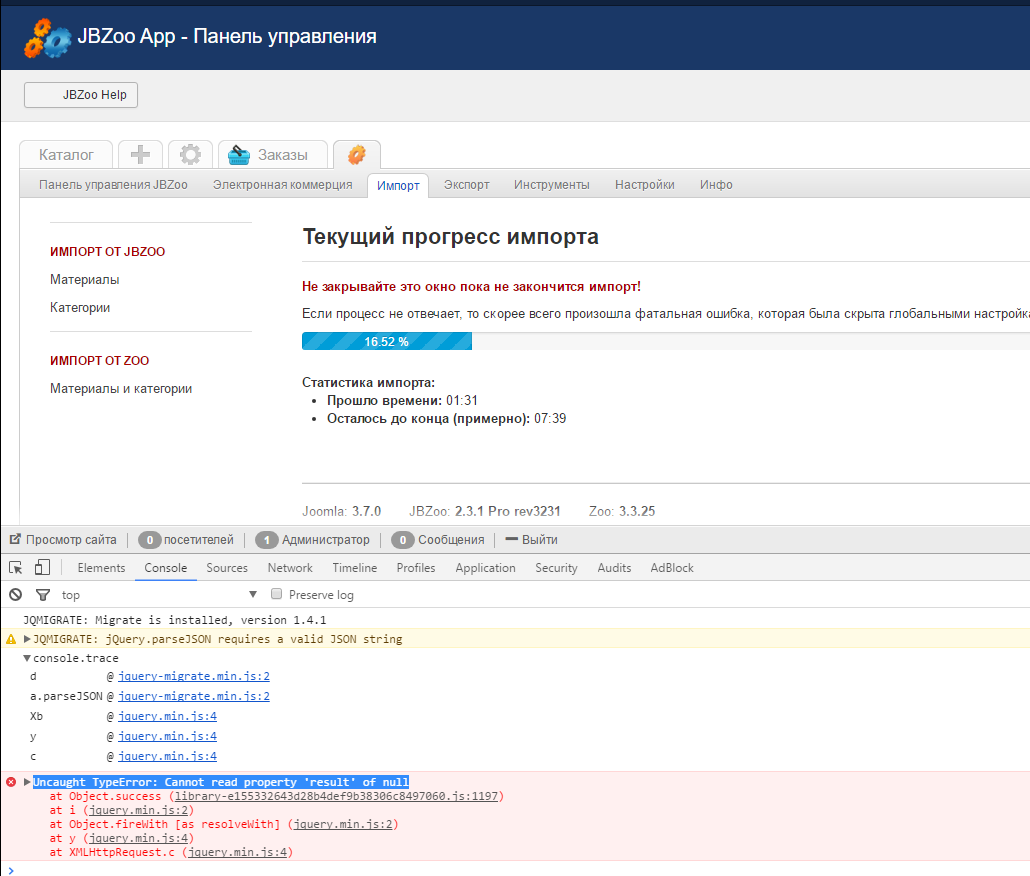Click the 16.52 % import progress bar
This screenshot has width=1030, height=876.
(386, 342)
